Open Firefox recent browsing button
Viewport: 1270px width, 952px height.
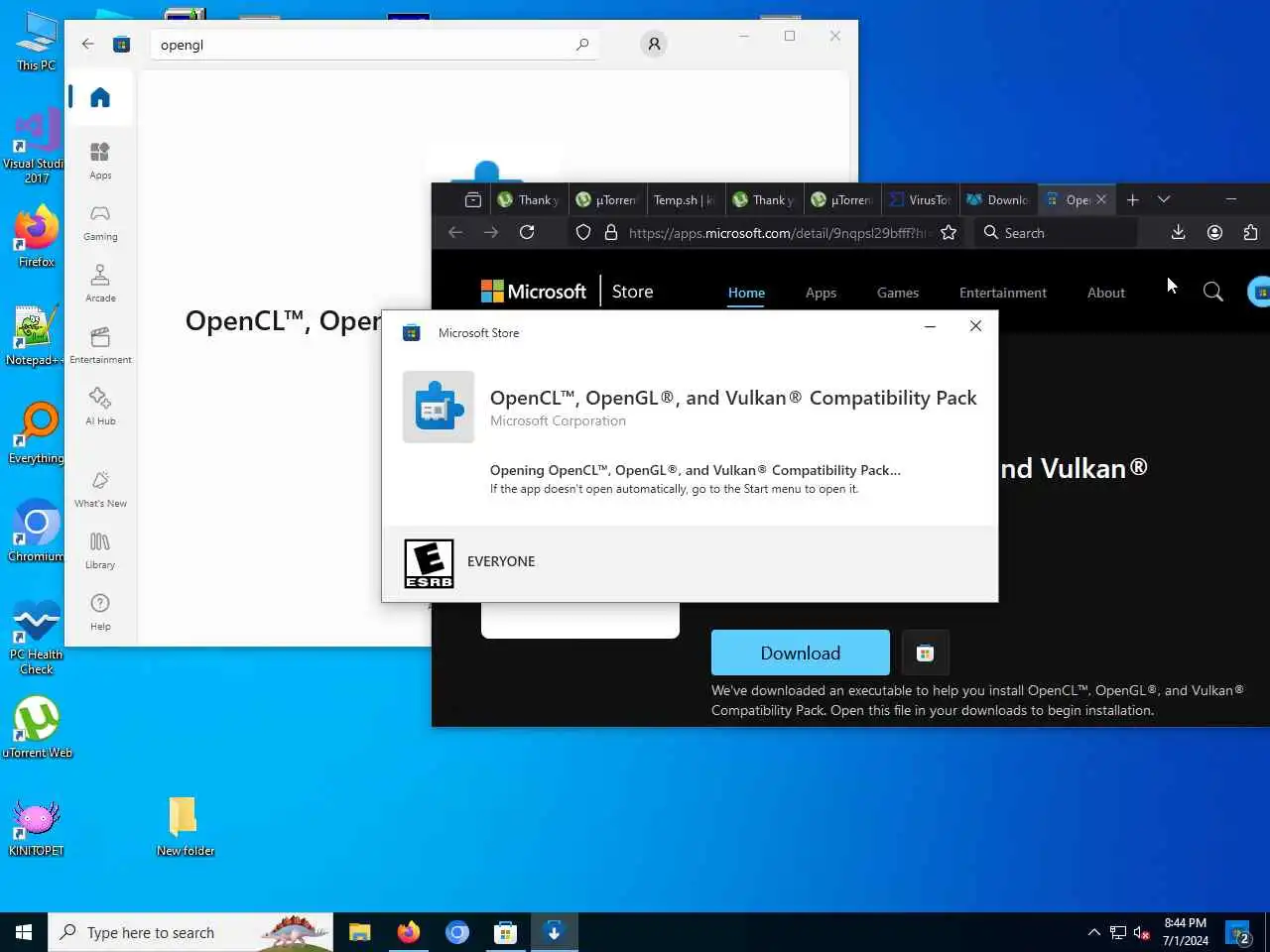tap(473, 199)
